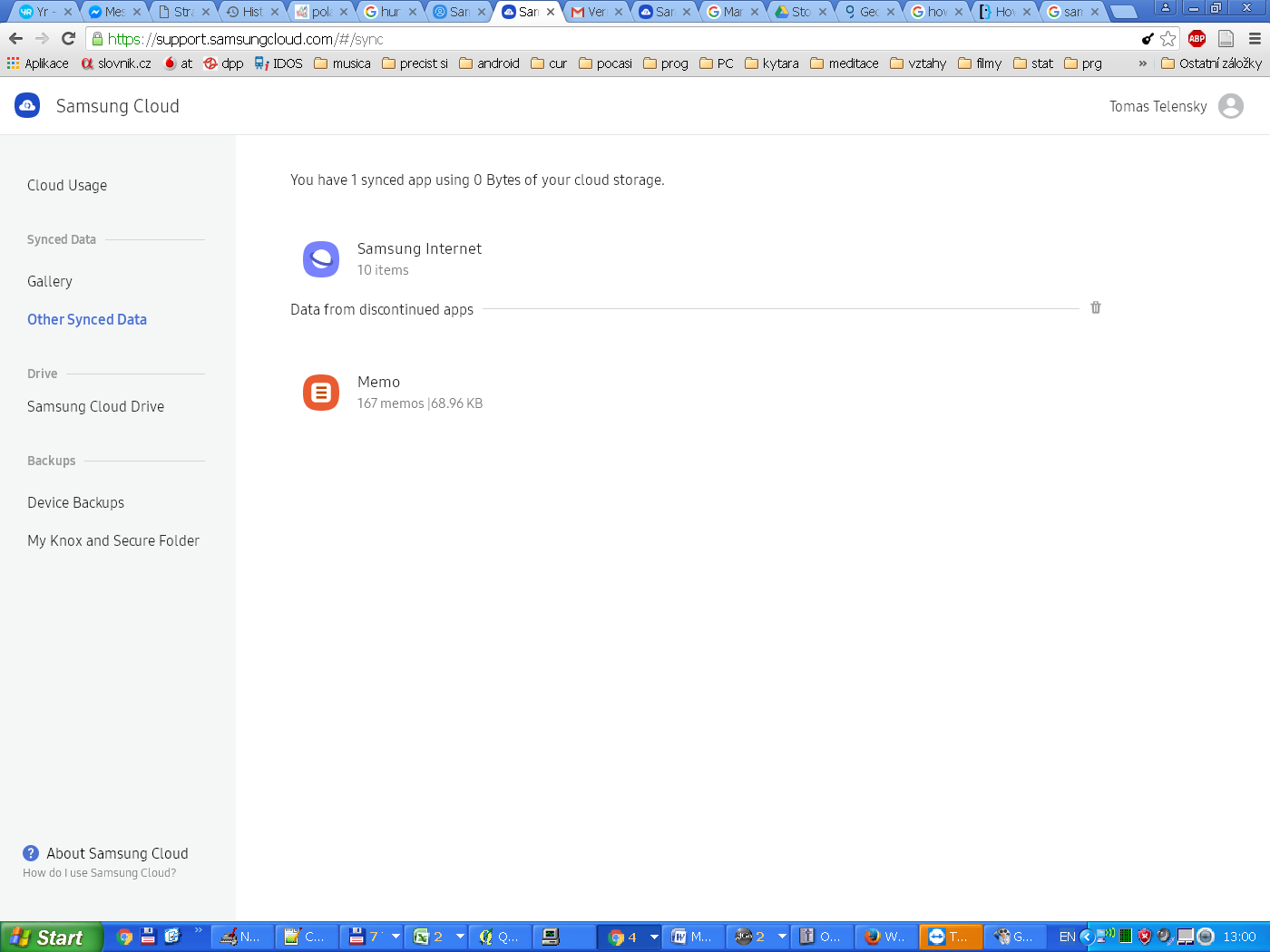Open the Chrome hamburger menu
This screenshot has width=1270, height=952.
pos(1255,39)
